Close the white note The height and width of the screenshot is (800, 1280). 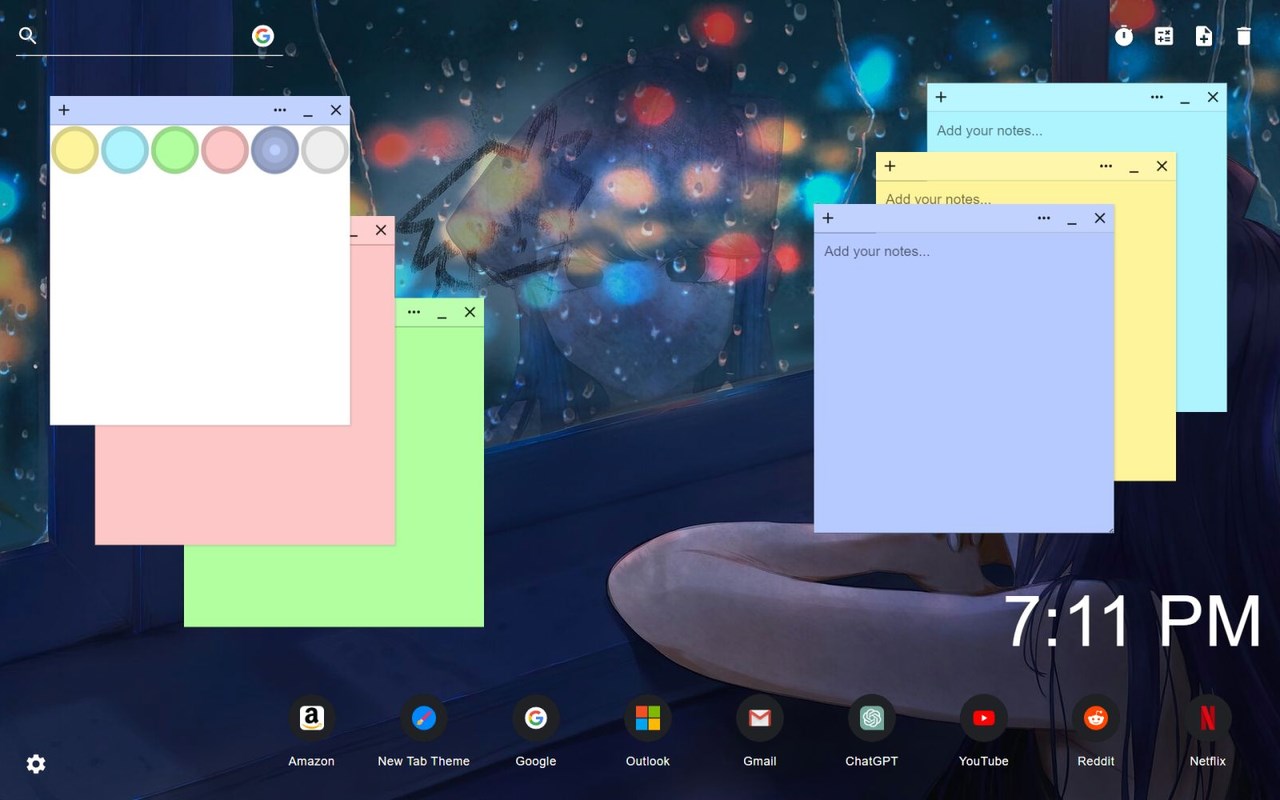click(x=336, y=110)
